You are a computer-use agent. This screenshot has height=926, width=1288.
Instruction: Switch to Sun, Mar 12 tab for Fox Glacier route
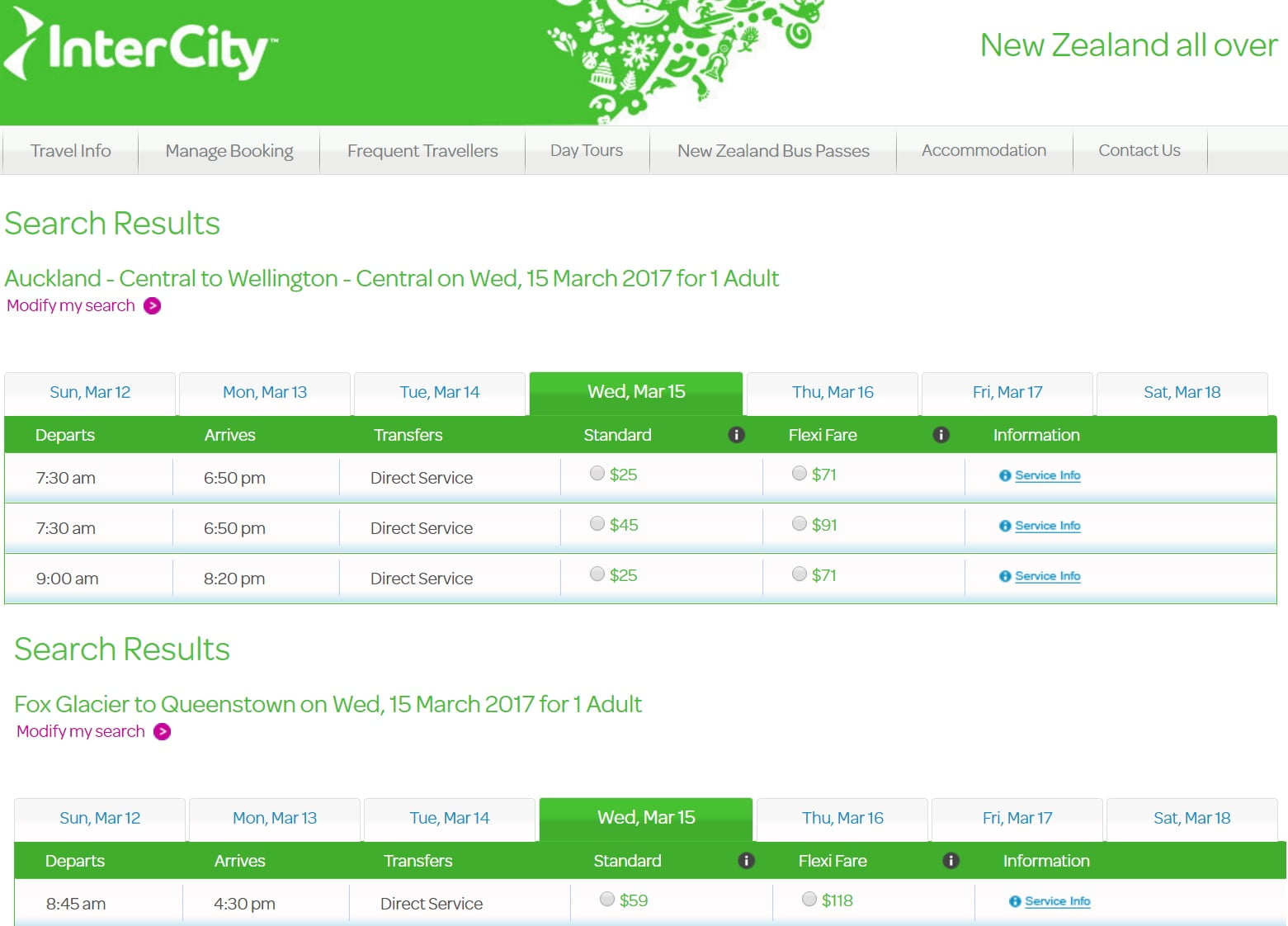[x=100, y=819]
